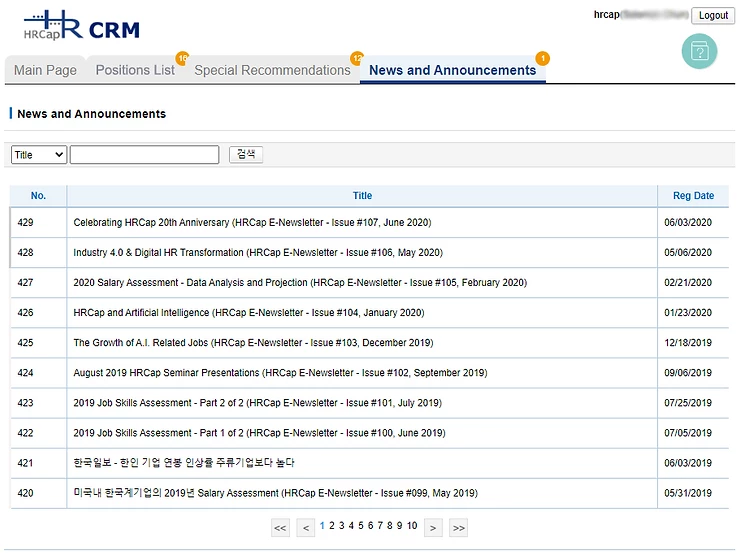Open 2020 Salary Assessment newsletter entry
Image resolution: width=740 pixels, height=555 pixels.
(300, 283)
